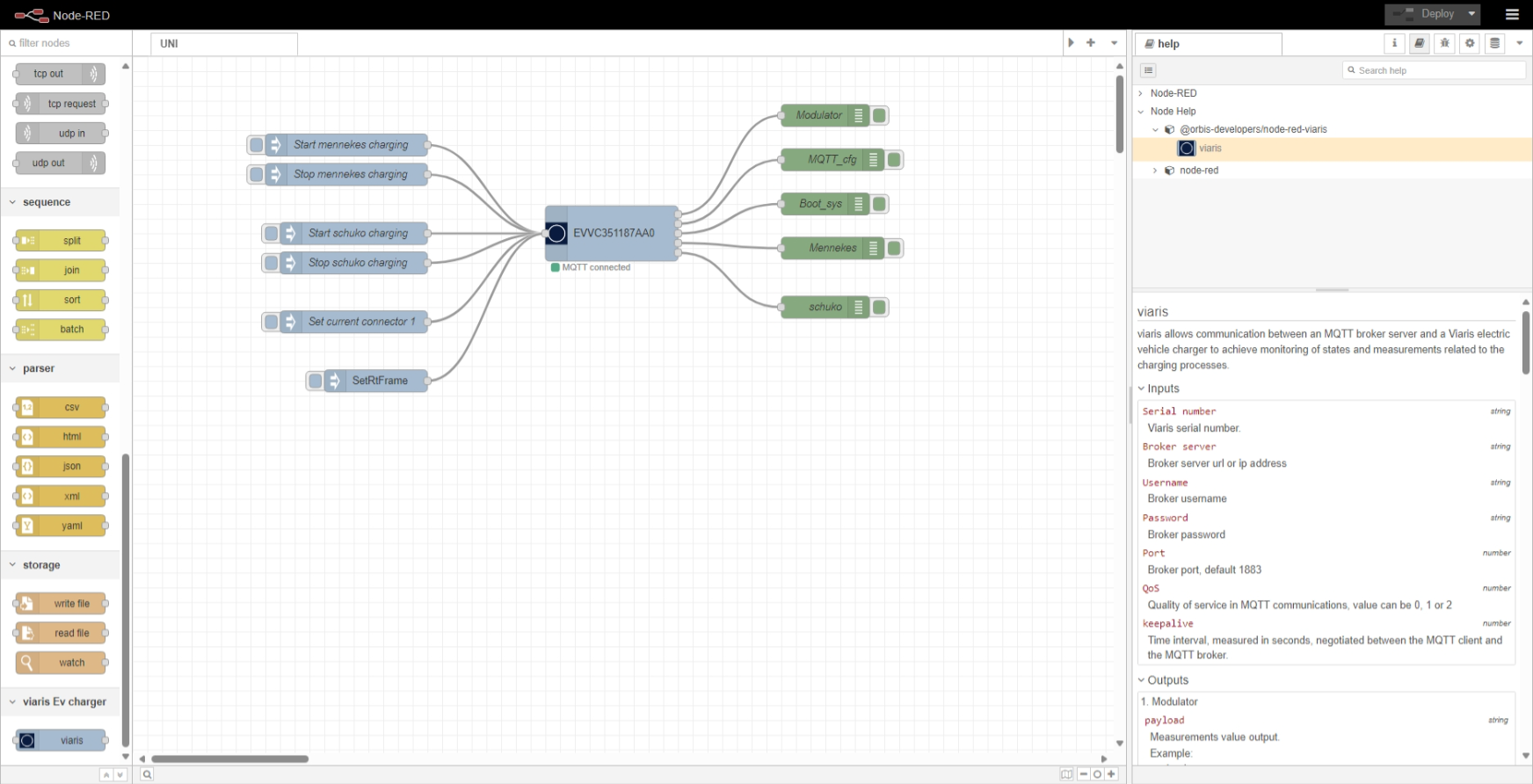Select the html parser palette node

click(60, 437)
